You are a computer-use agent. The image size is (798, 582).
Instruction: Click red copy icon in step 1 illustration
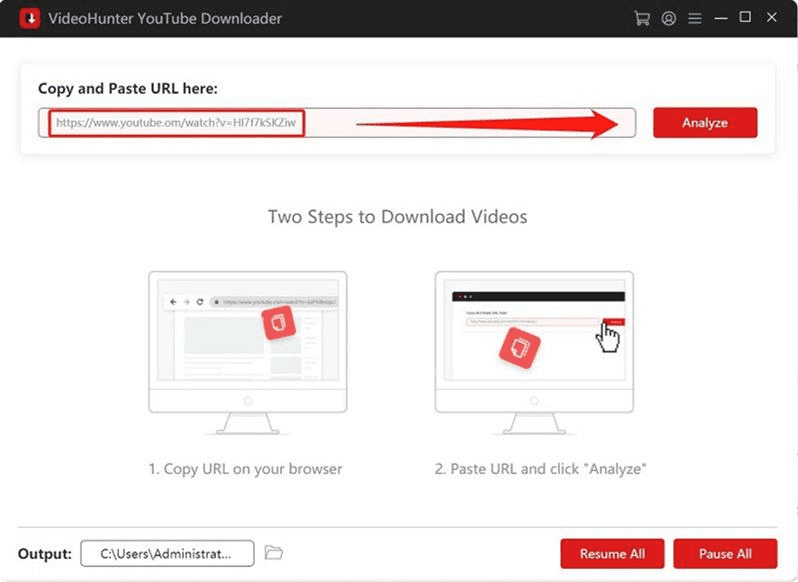(278, 325)
